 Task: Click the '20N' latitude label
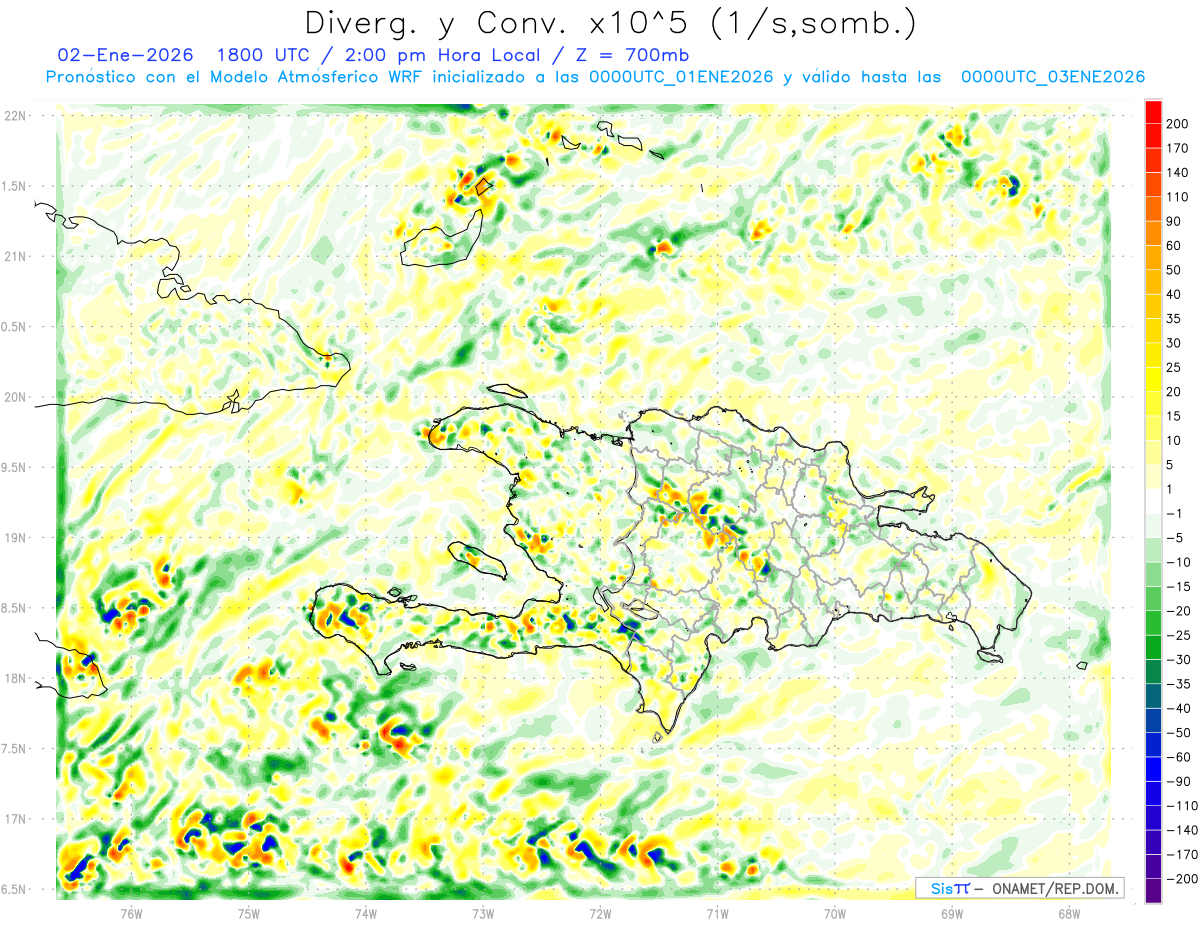pos(14,397)
